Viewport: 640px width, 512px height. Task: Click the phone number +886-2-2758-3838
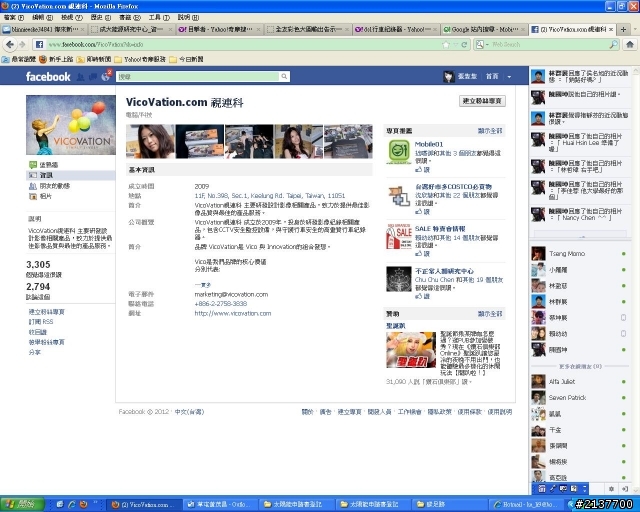point(220,304)
